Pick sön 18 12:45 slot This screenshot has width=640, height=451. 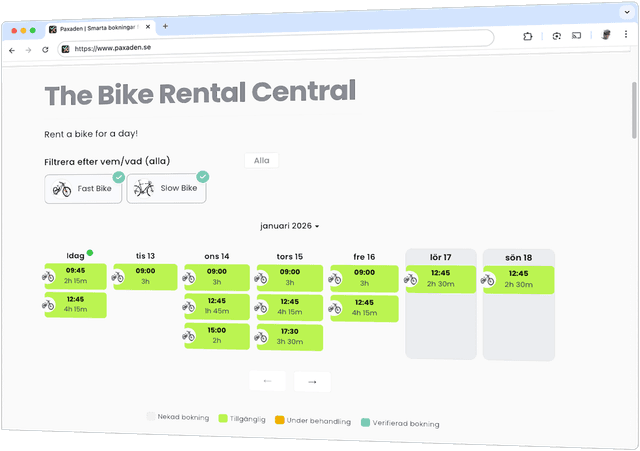[x=519, y=280]
